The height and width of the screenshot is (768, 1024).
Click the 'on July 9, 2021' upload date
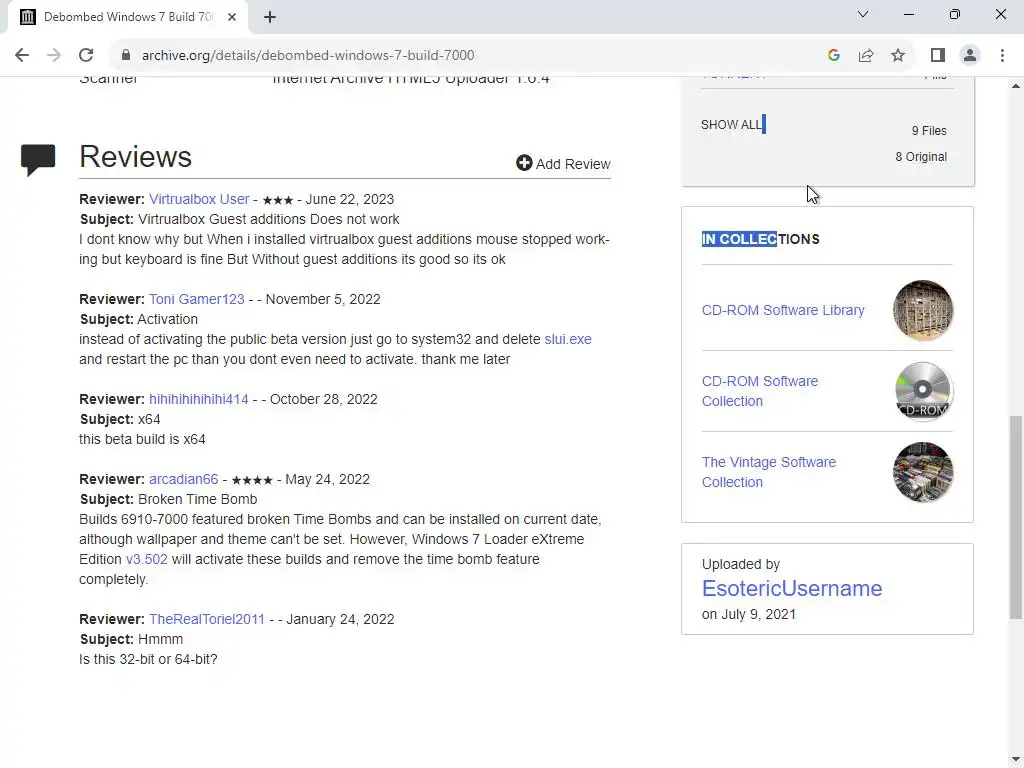pos(748,614)
